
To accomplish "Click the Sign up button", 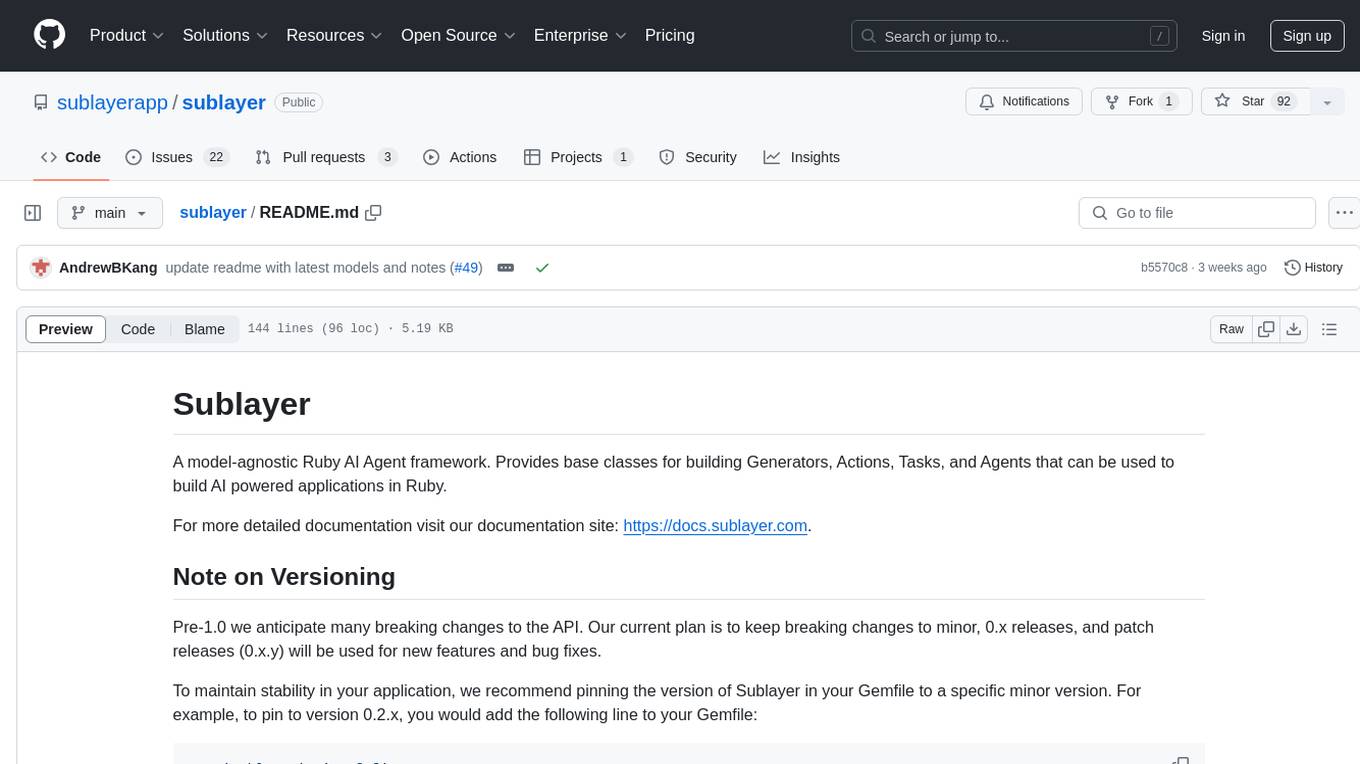I will (x=1307, y=36).
